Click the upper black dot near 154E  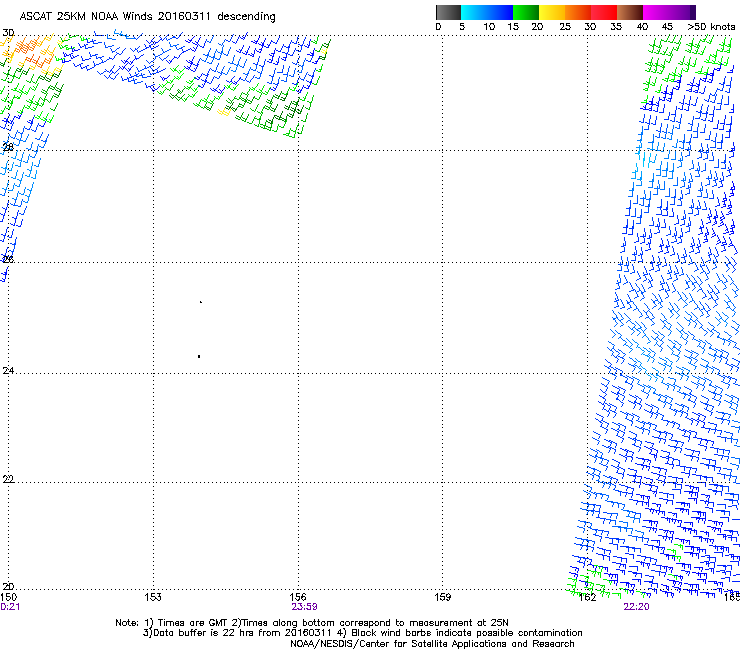(x=201, y=302)
